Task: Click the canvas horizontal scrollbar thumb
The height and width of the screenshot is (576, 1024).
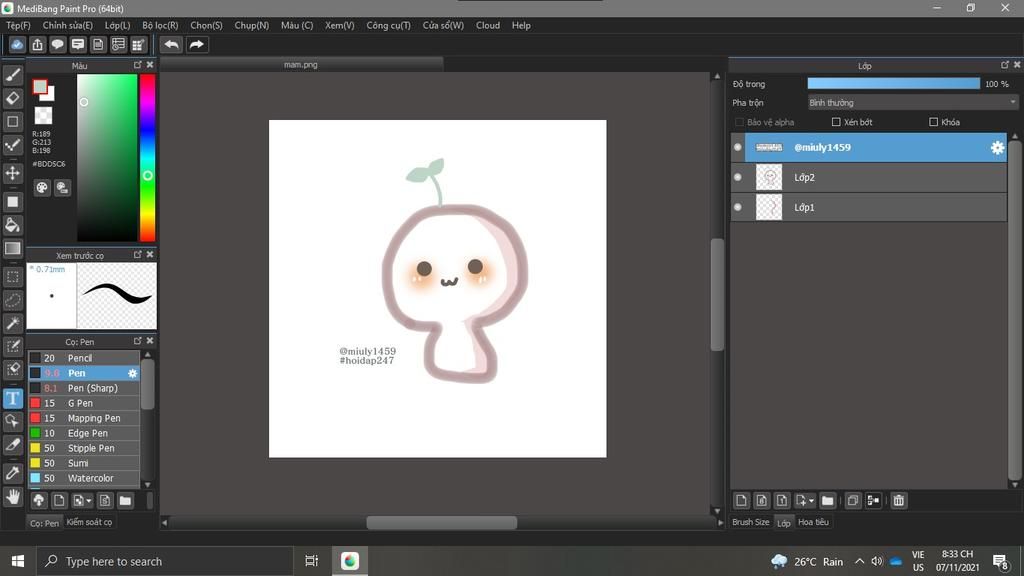Action: click(441, 522)
